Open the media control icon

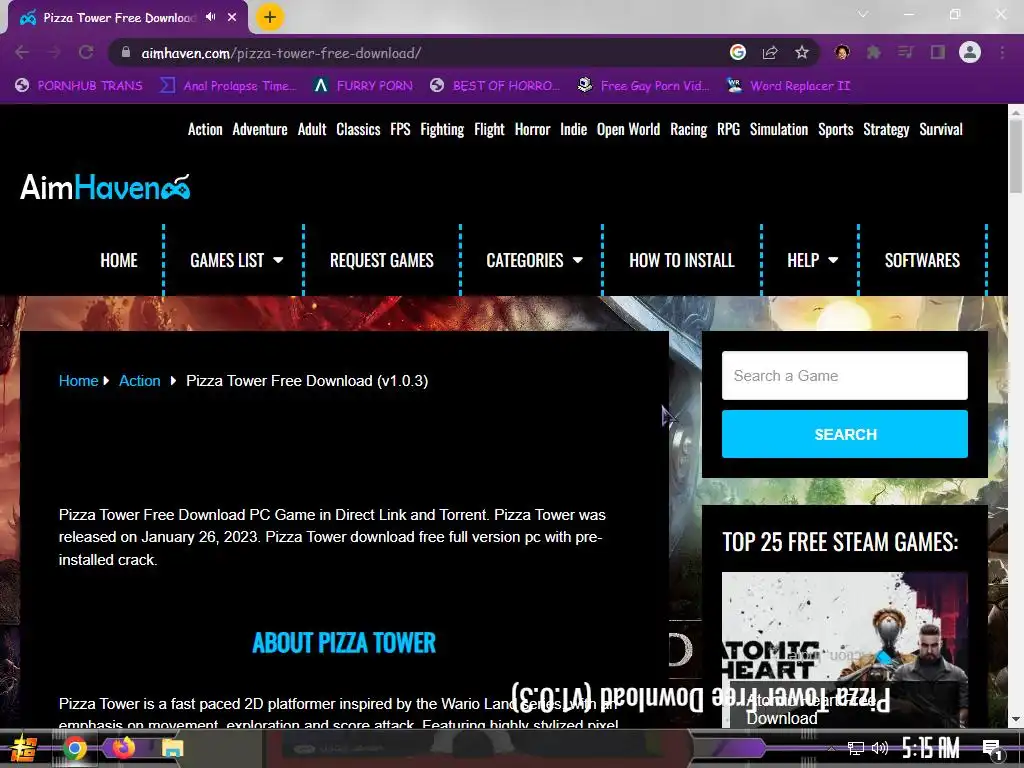coord(905,53)
